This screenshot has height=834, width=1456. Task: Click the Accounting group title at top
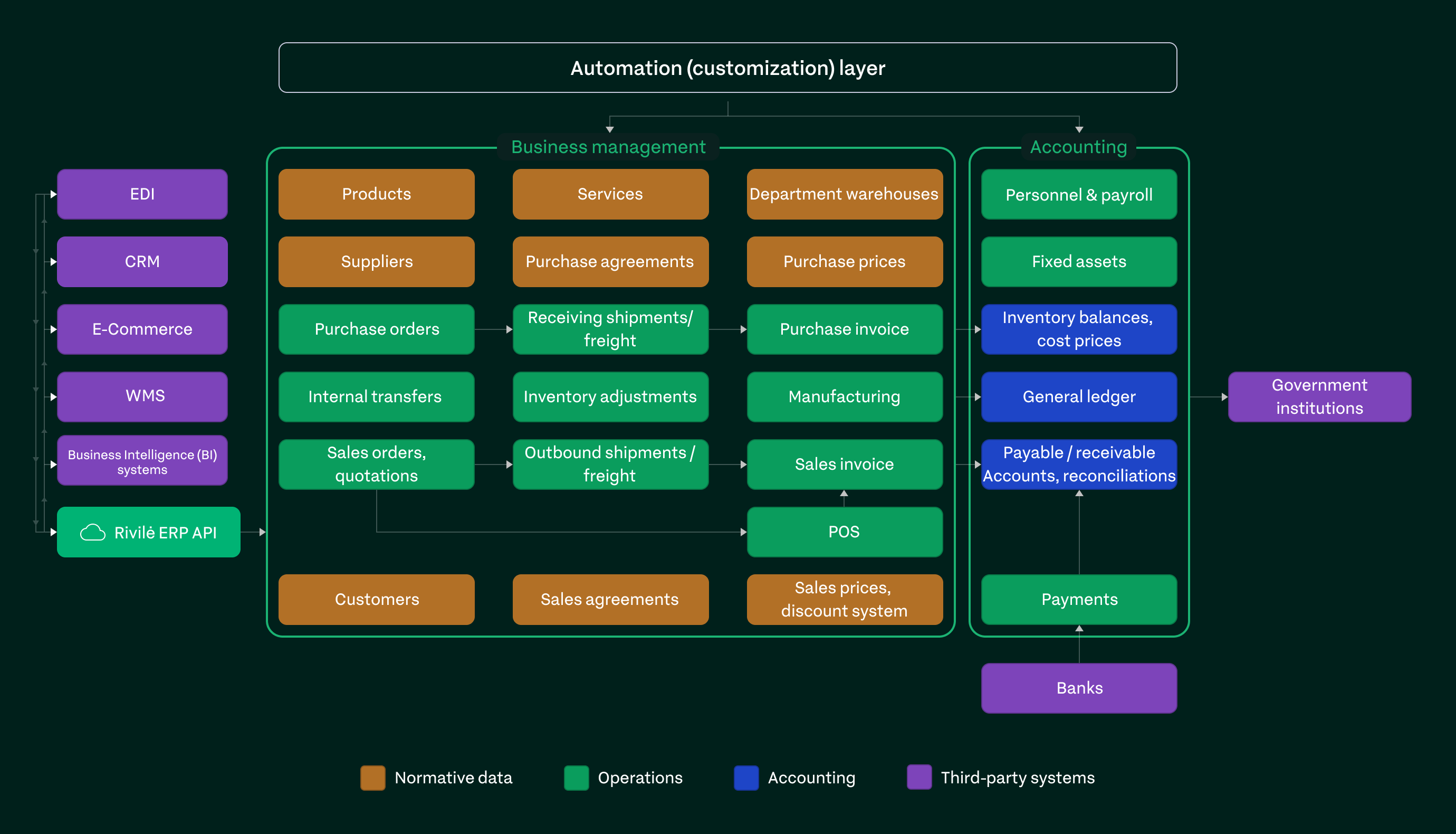pos(1078,147)
